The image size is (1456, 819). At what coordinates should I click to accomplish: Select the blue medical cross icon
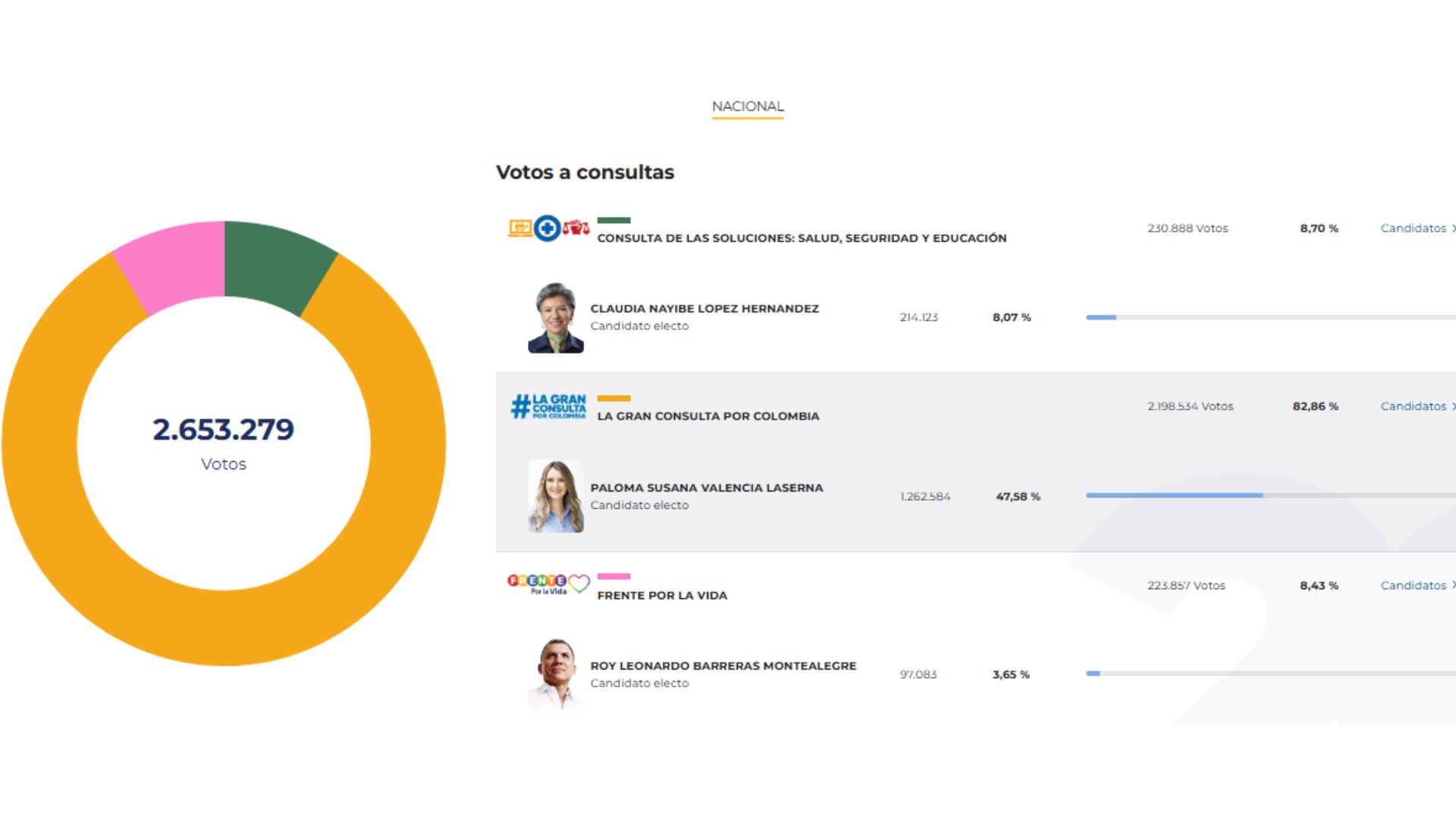click(548, 228)
